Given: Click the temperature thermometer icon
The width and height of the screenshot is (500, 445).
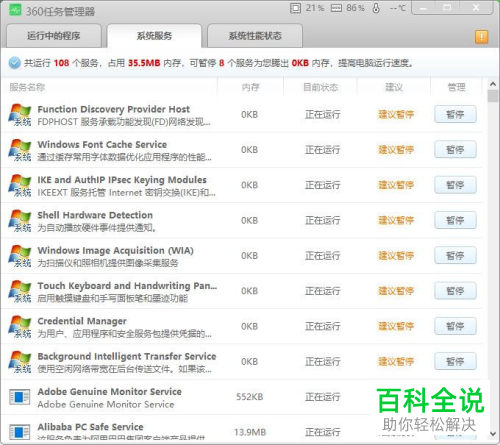Looking at the screenshot, I should (x=376, y=8).
